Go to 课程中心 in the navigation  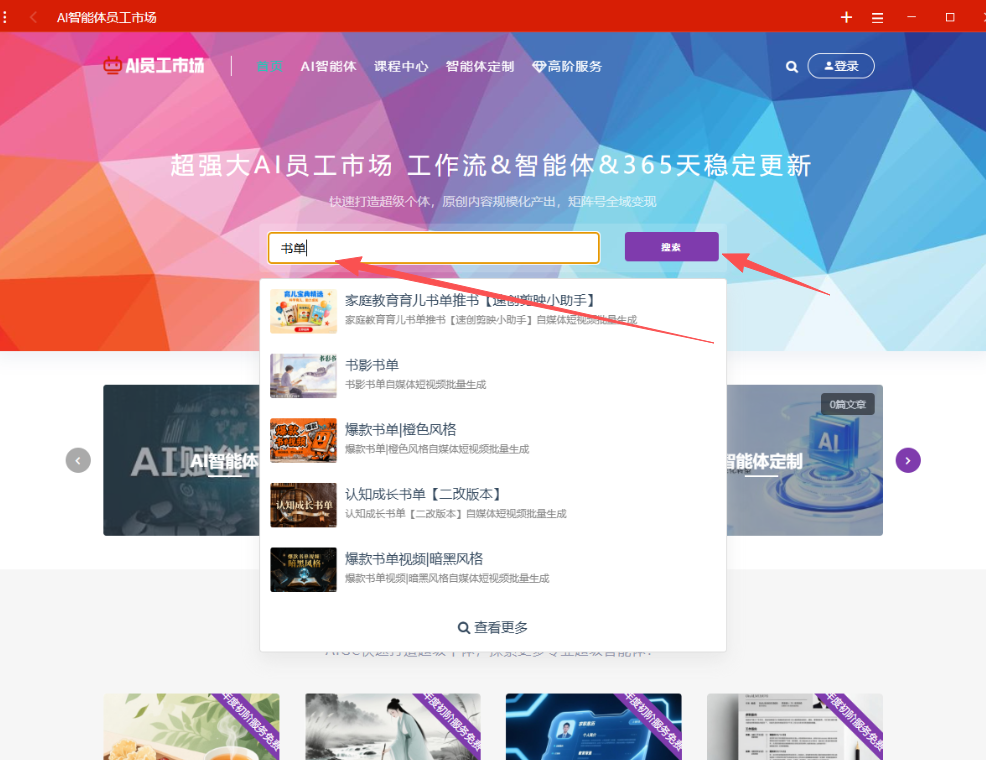pos(401,67)
